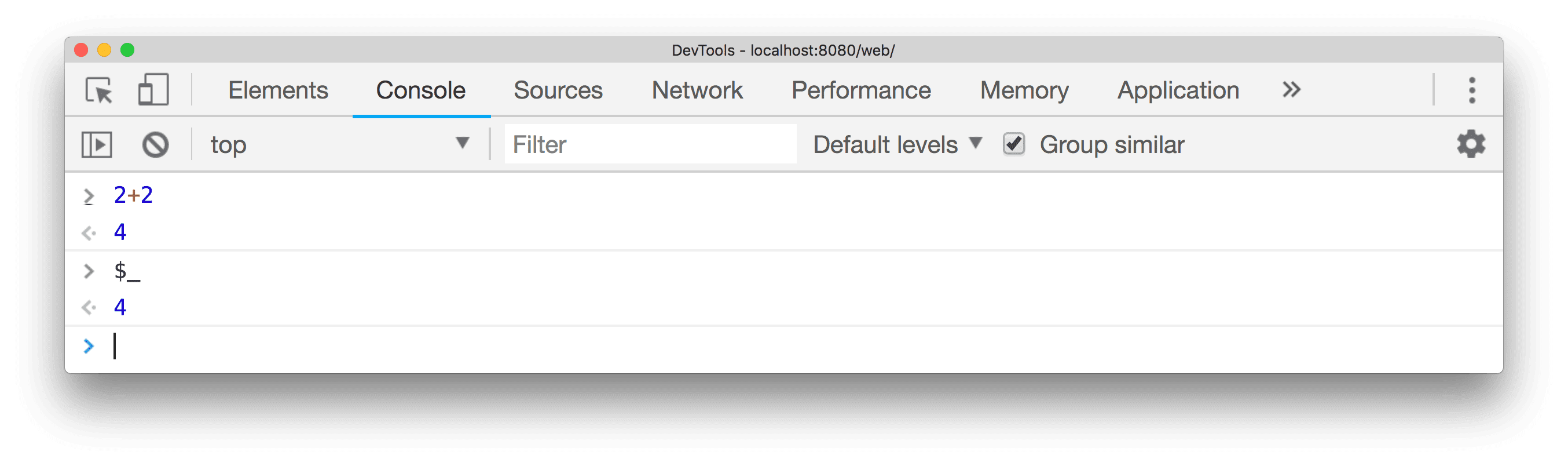Open the Network panel
The height and width of the screenshot is (466, 1568).
pyautogui.click(x=697, y=89)
